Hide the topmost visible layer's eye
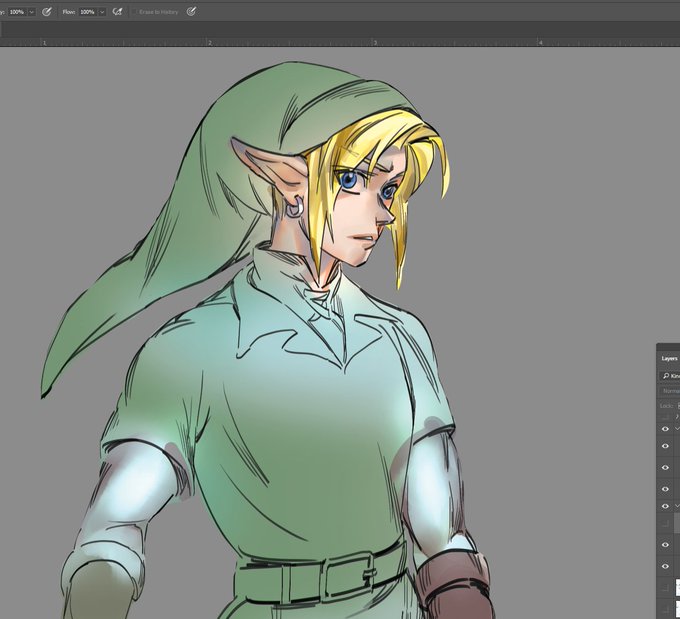680x619 pixels. [x=665, y=429]
